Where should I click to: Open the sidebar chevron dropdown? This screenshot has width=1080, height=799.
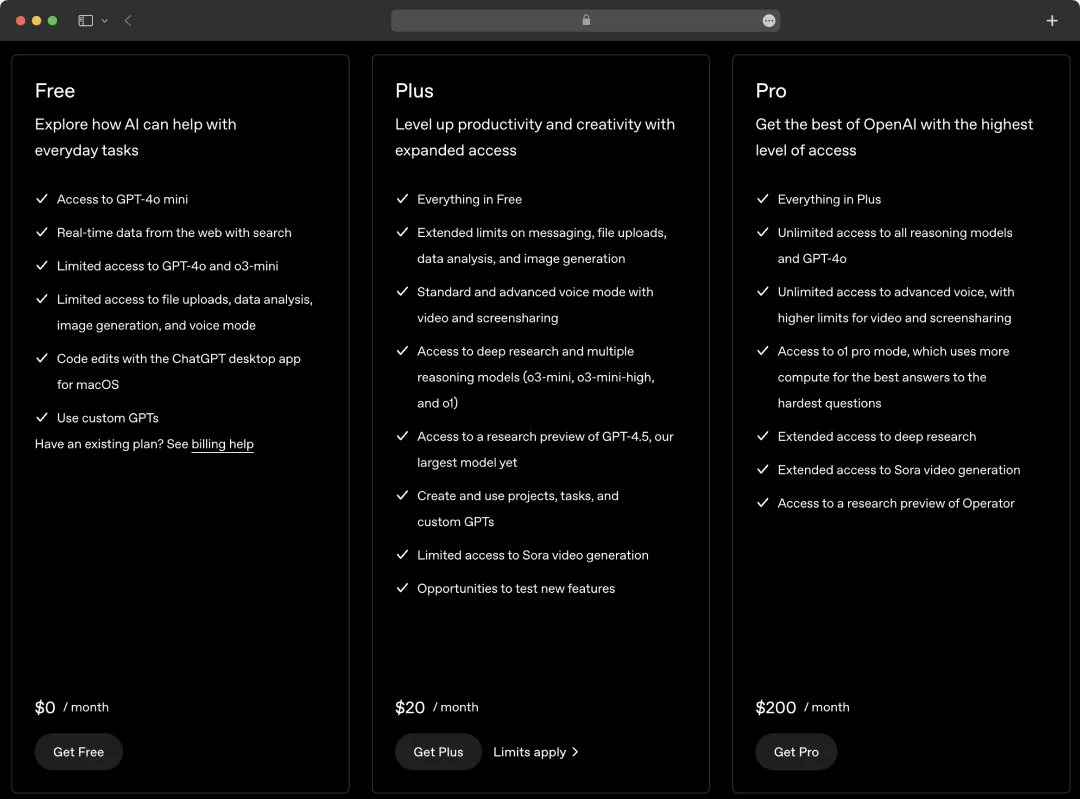pos(103,20)
